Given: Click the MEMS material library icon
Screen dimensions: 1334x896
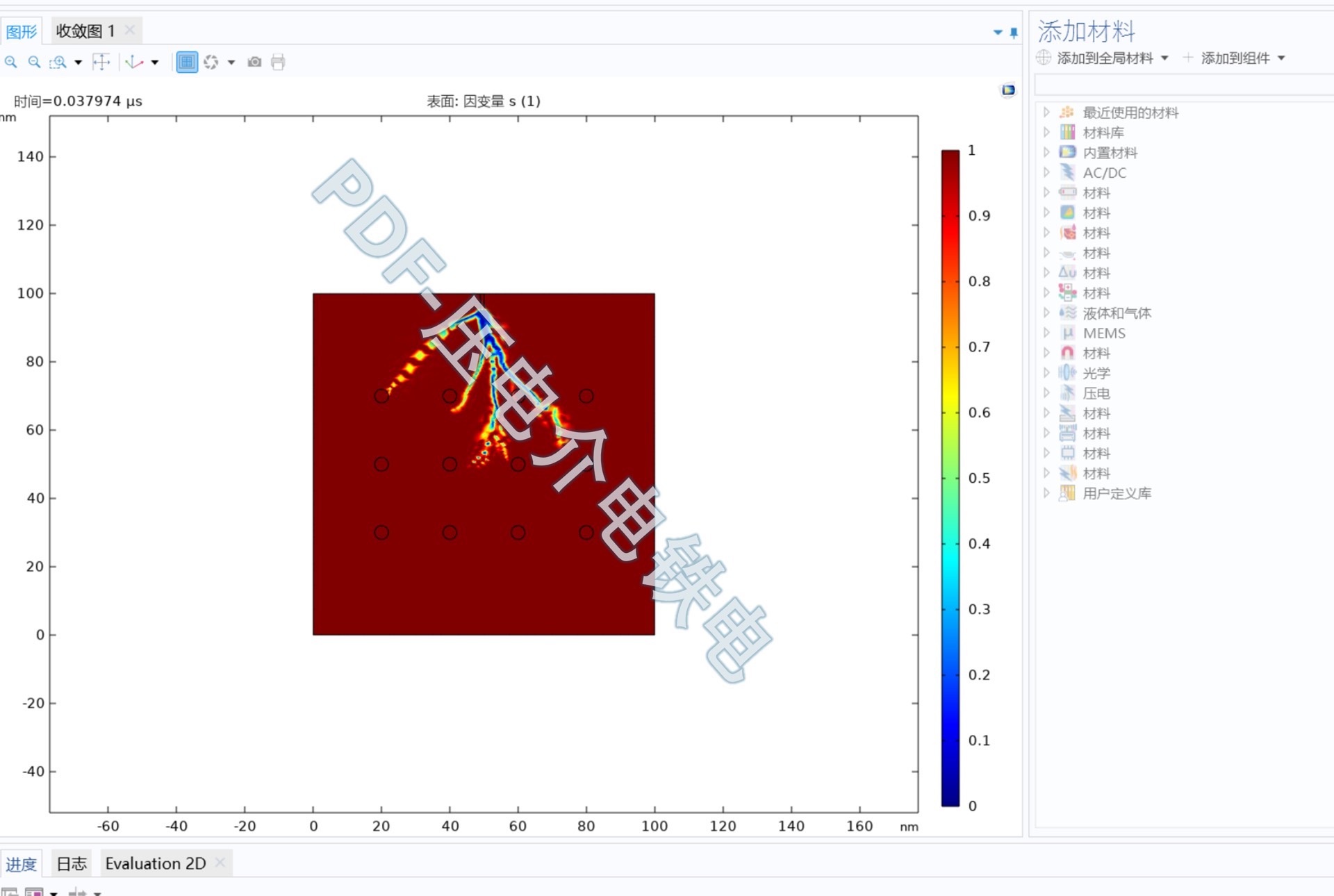Looking at the screenshot, I should tap(1068, 333).
